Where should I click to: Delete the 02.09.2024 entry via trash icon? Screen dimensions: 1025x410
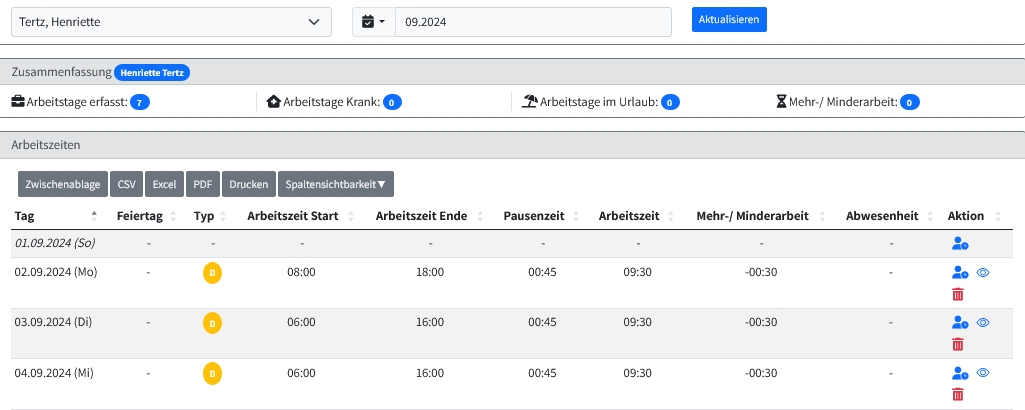(958, 294)
